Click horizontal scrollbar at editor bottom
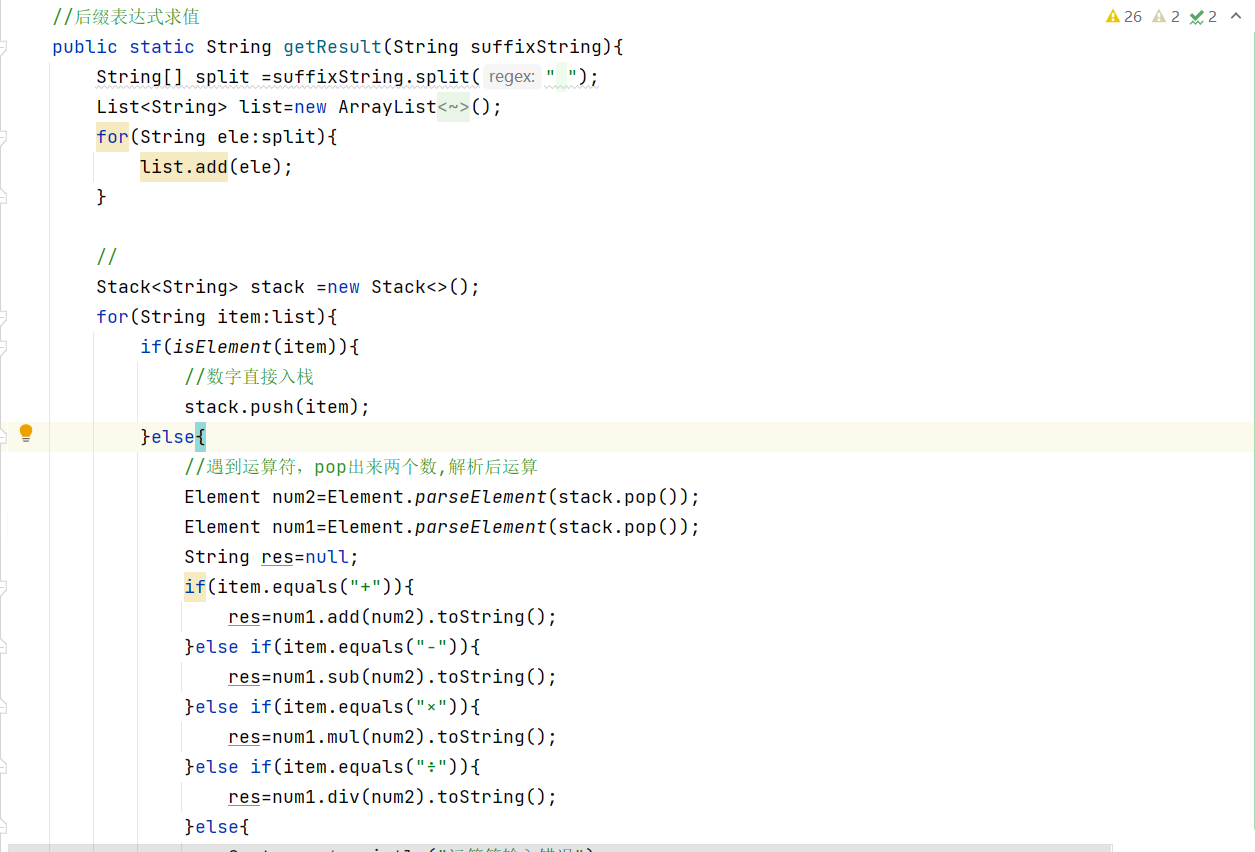This screenshot has width=1255, height=852. 560,847
